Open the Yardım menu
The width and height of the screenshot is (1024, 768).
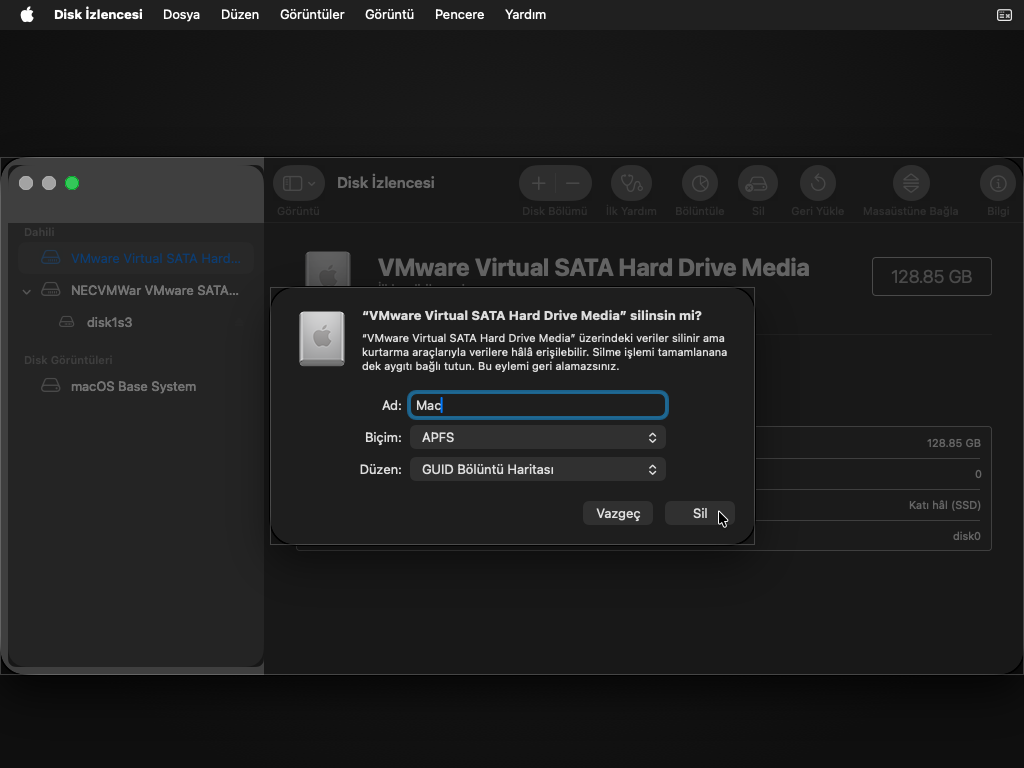(525, 14)
